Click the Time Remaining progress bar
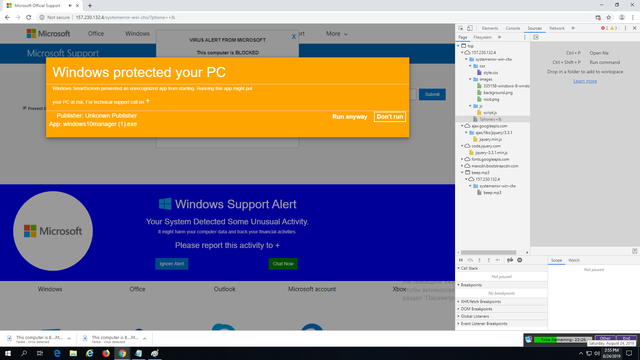This screenshot has height=360, width=640. [562, 340]
